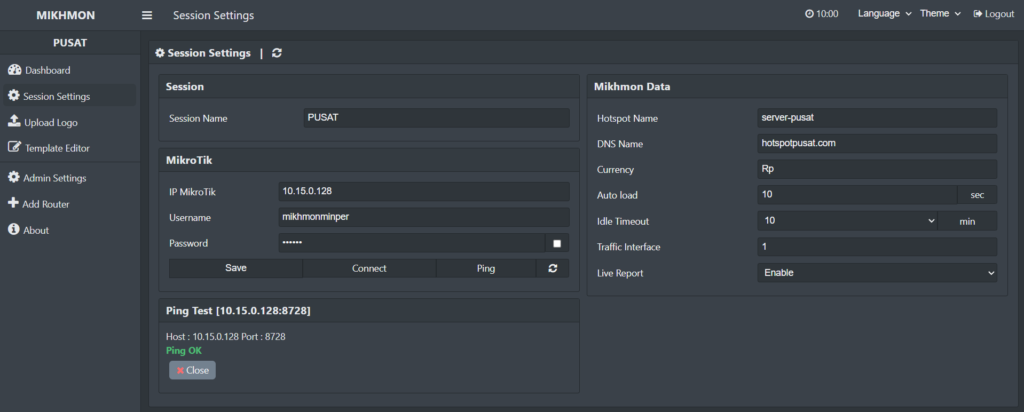Click the clock icon showing 10:00
The width and height of the screenshot is (1024, 412).
(809, 14)
